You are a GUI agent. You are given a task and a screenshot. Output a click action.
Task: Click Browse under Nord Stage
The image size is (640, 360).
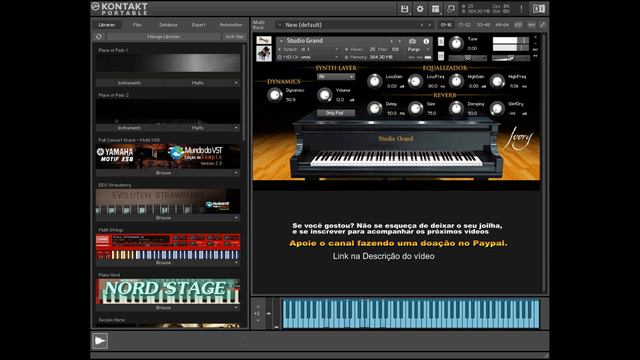[164, 307]
